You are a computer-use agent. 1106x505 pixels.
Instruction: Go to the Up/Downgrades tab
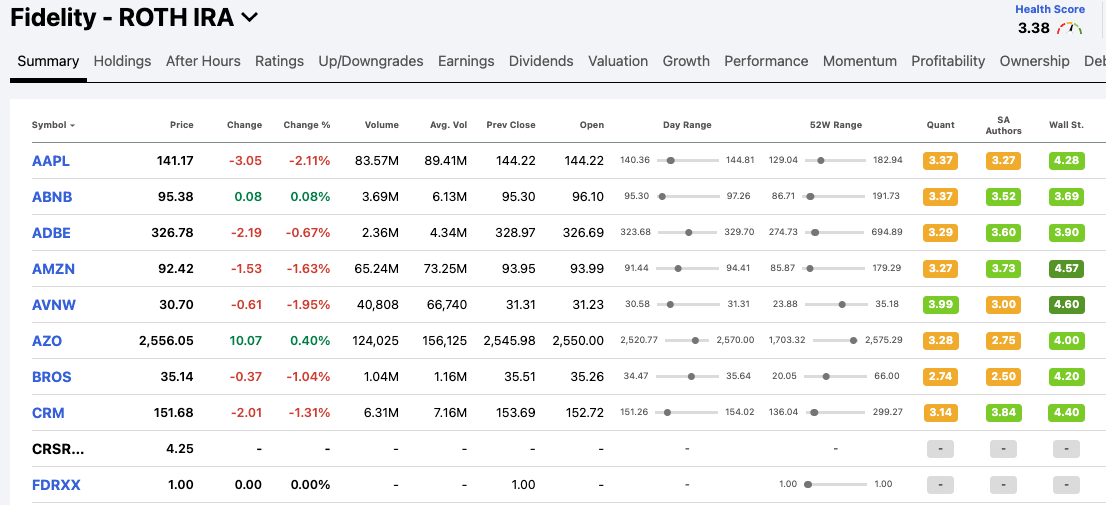tap(371, 61)
